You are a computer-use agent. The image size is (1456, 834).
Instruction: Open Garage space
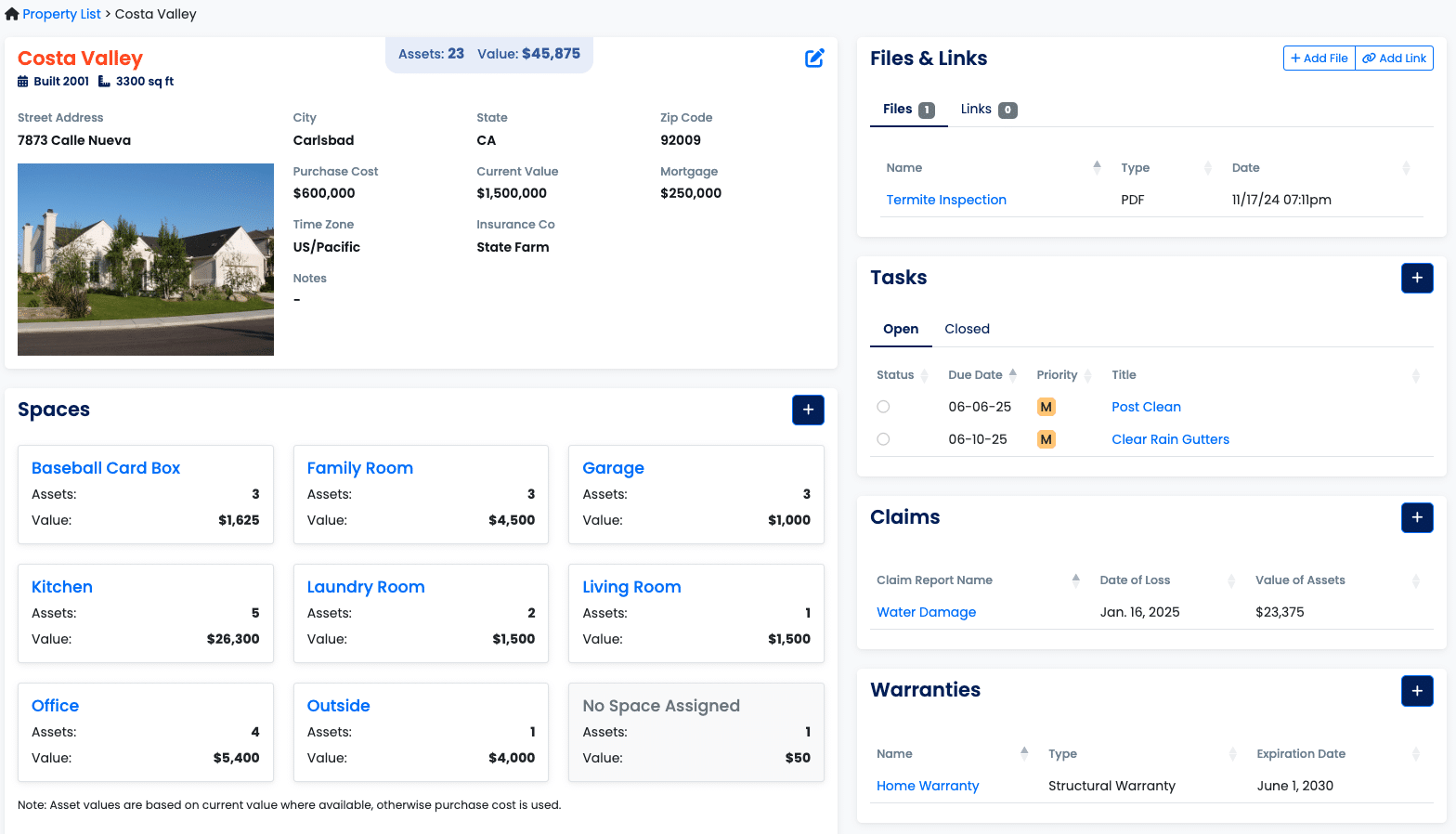(613, 468)
